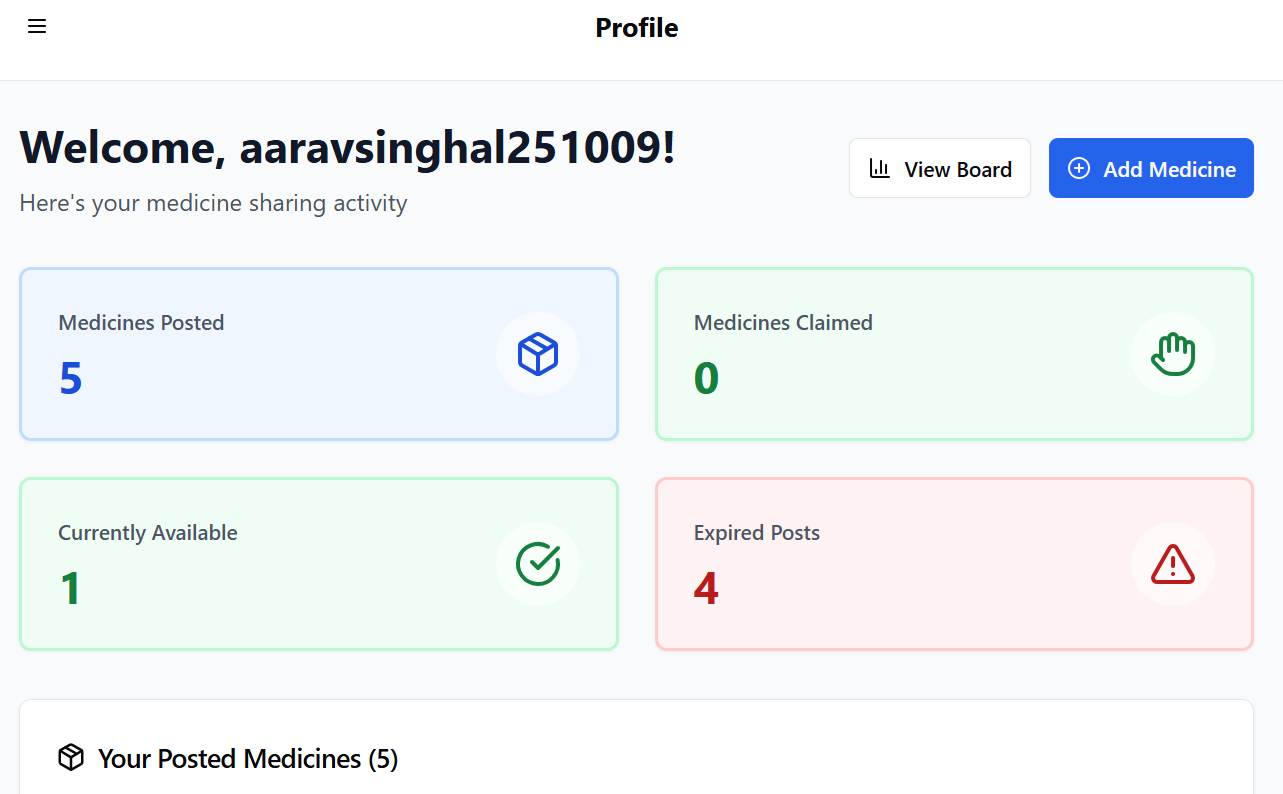Click the Your Posted Medicines (5) heading
Viewport: 1283px width, 794px height.
tap(248, 759)
